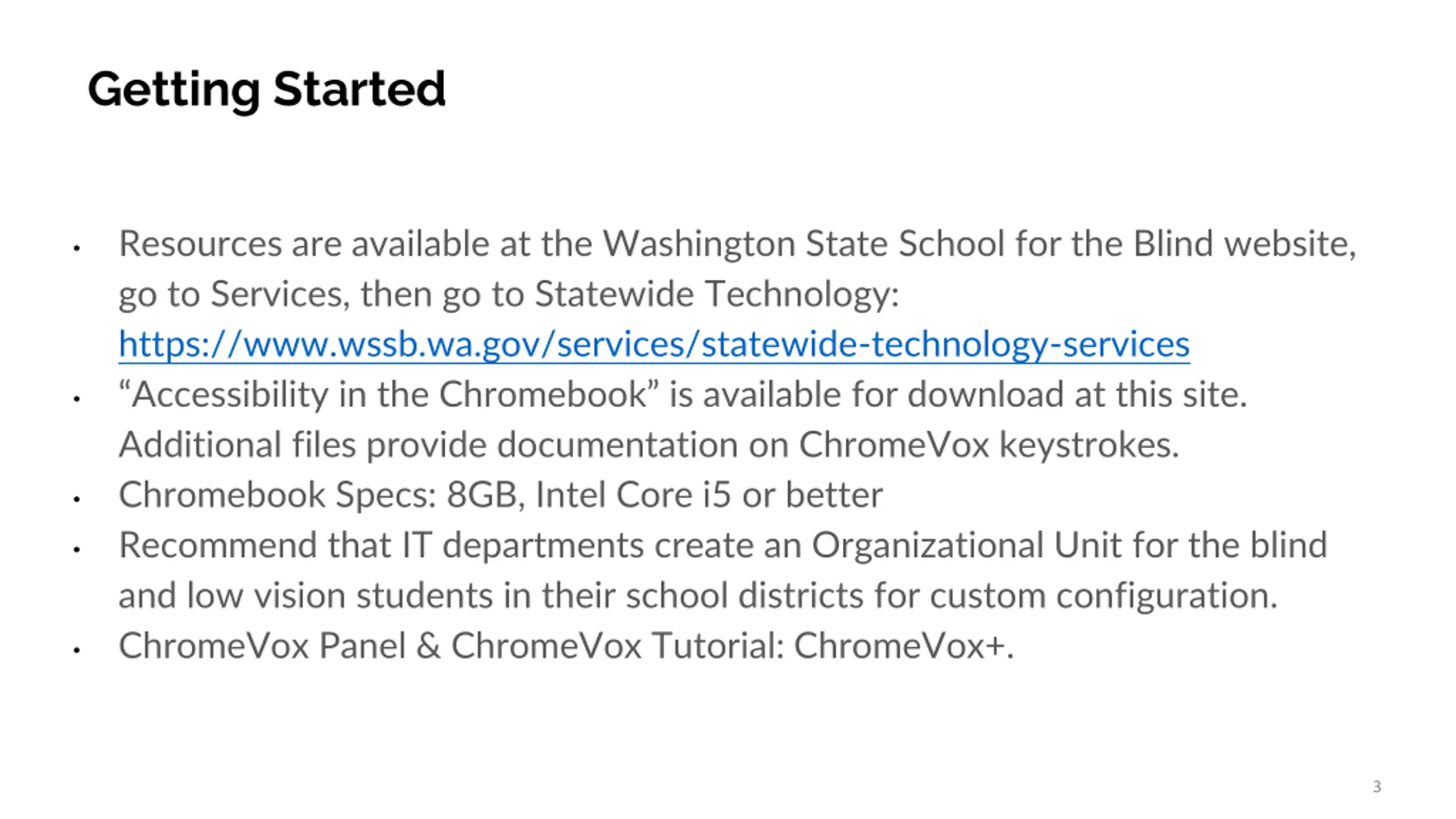The image size is (1456, 819).
Task: Click the bullet marker before "Resources are available"
Action: coord(77,248)
